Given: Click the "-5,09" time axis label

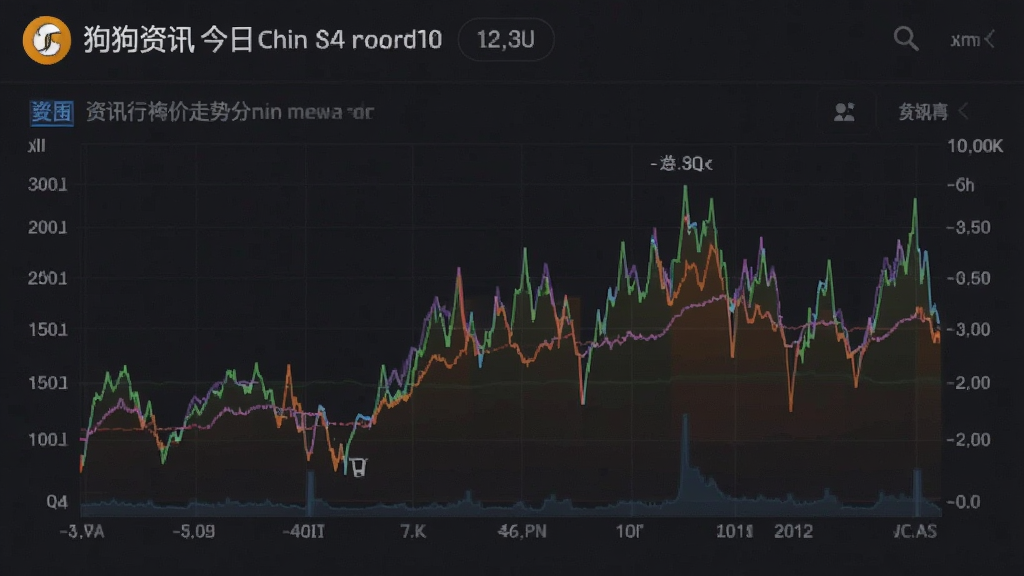Looking at the screenshot, I should (x=194, y=532).
